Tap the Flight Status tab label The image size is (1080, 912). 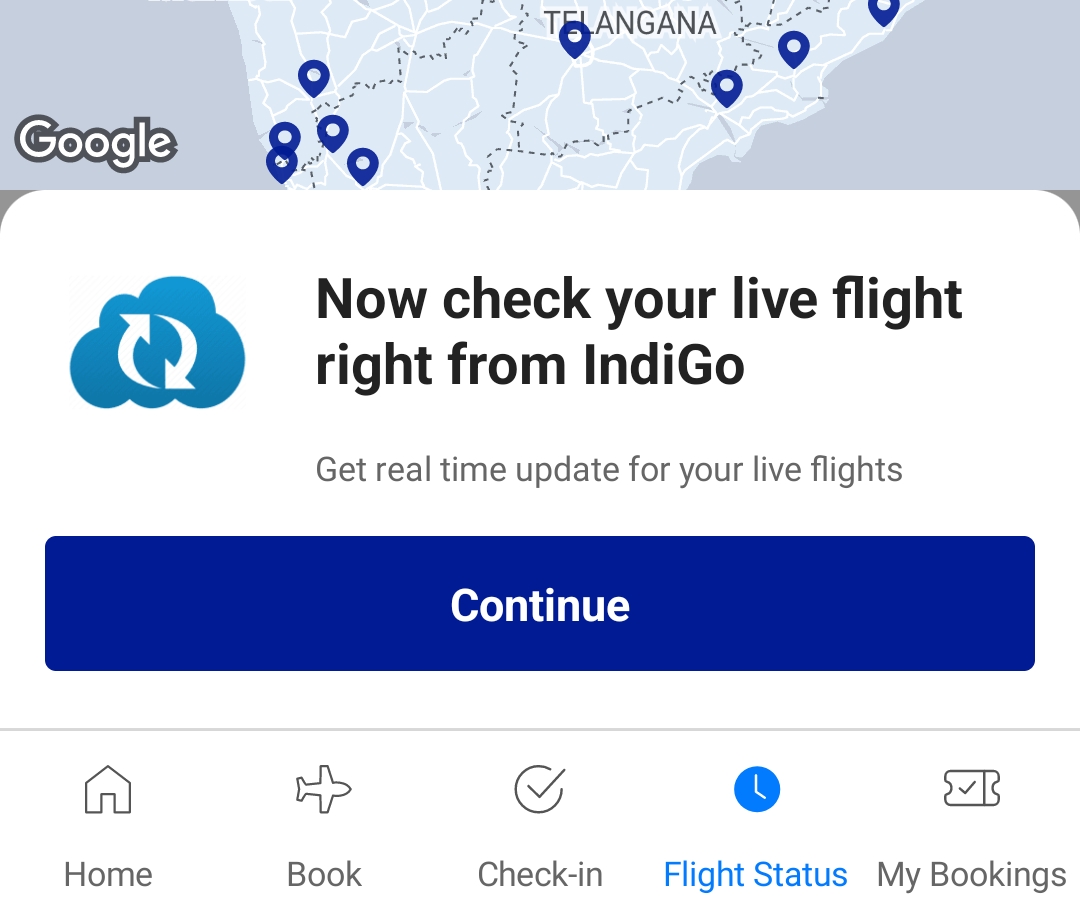[756, 874]
